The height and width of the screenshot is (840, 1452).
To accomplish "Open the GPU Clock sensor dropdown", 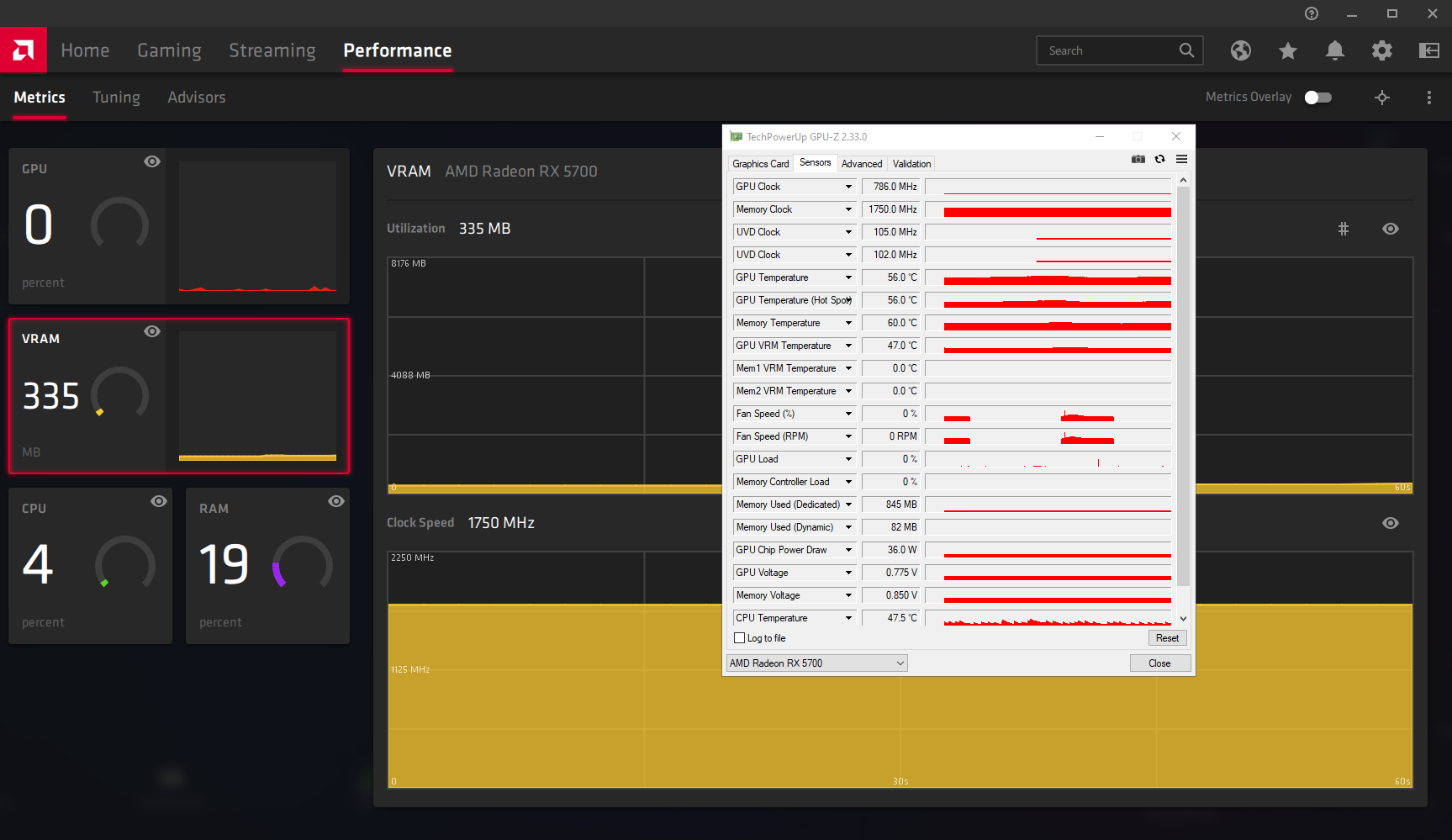I will pyautogui.click(x=848, y=187).
